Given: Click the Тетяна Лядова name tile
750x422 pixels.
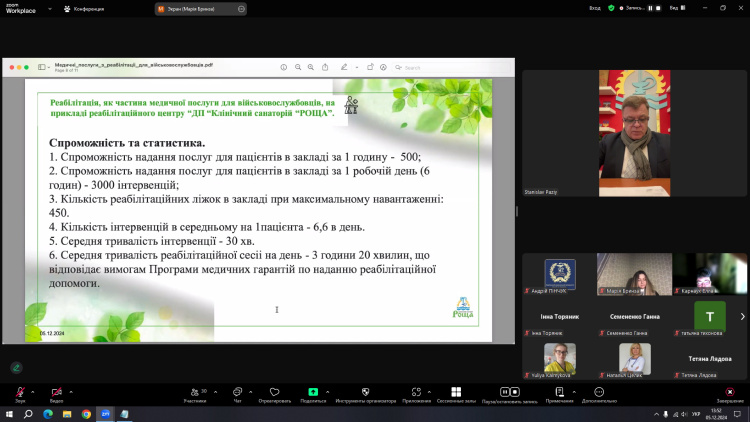Looking at the screenshot, I should [x=709, y=359].
